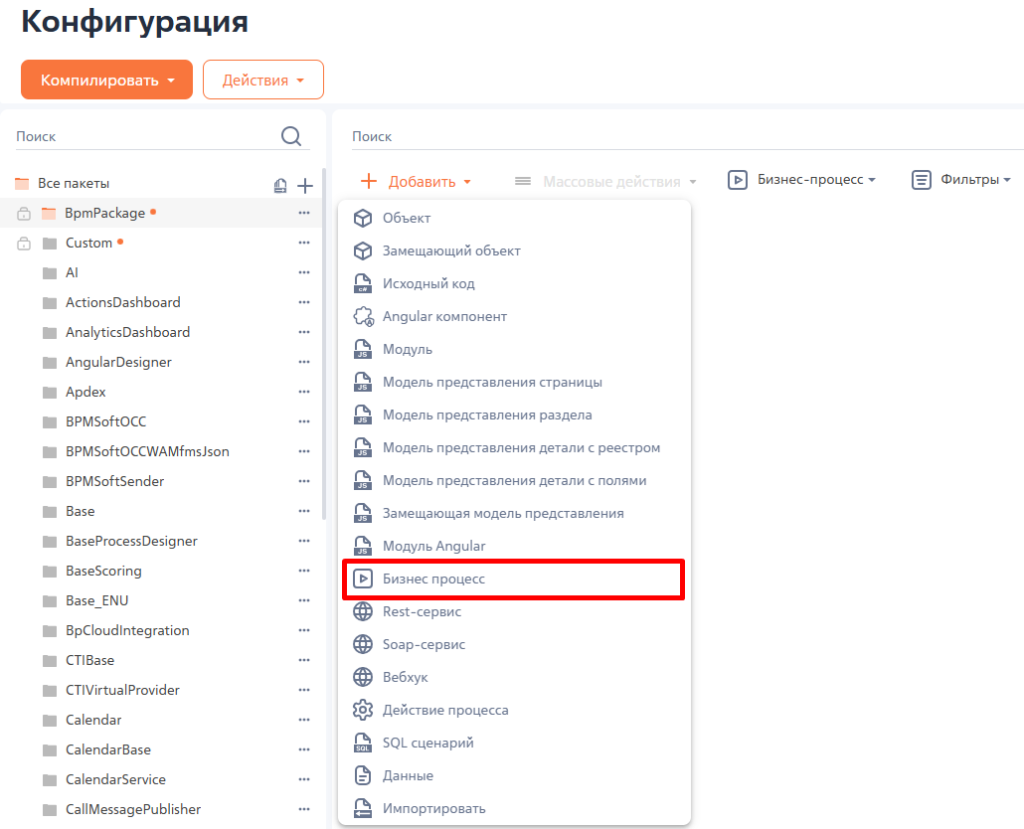Screen dimensions: 1024x829
Task: Open three-dots menu for AngularDesigner package
Action: [304, 362]
